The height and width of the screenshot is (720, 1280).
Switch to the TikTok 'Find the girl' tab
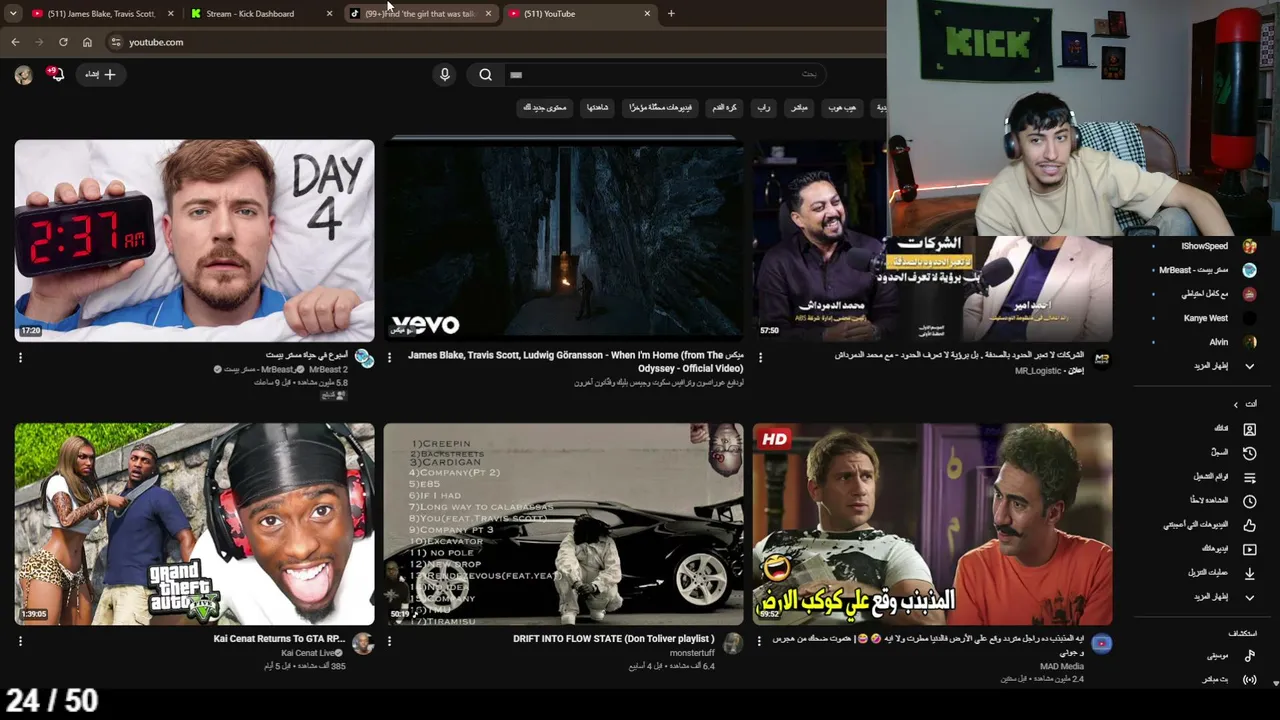[x=421, y=14]
